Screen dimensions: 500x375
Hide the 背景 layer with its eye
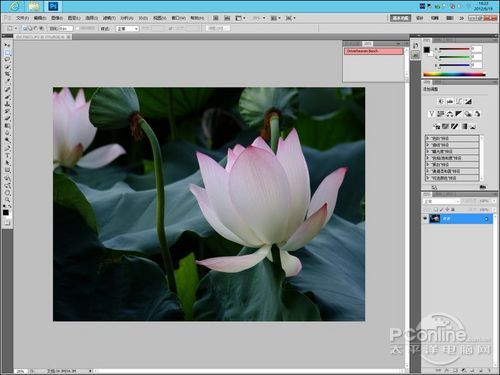pos(425,219)
